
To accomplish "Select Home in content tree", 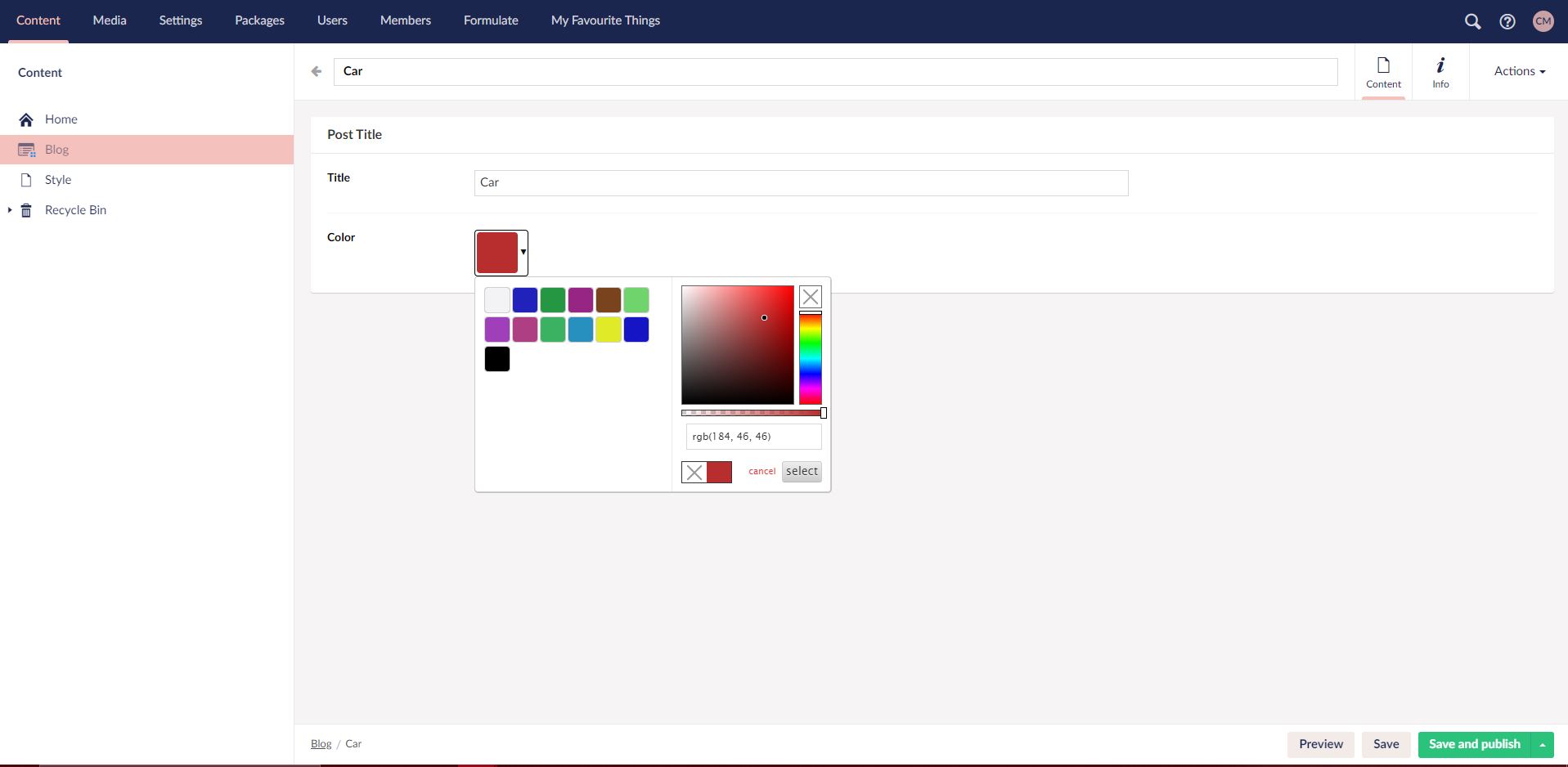I will point(61,119).
